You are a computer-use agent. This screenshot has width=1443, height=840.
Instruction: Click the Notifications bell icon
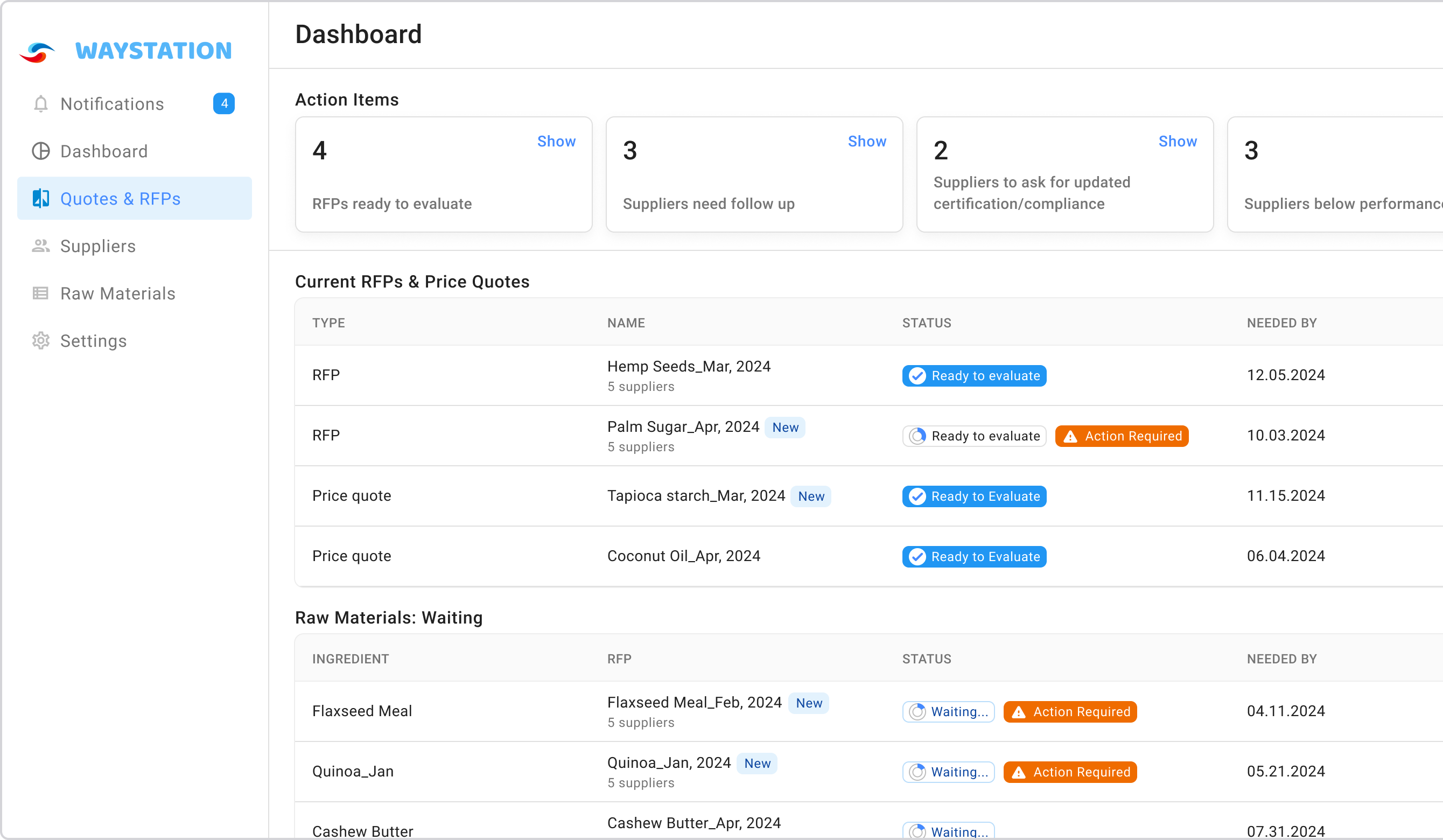(x=41, y=103)
